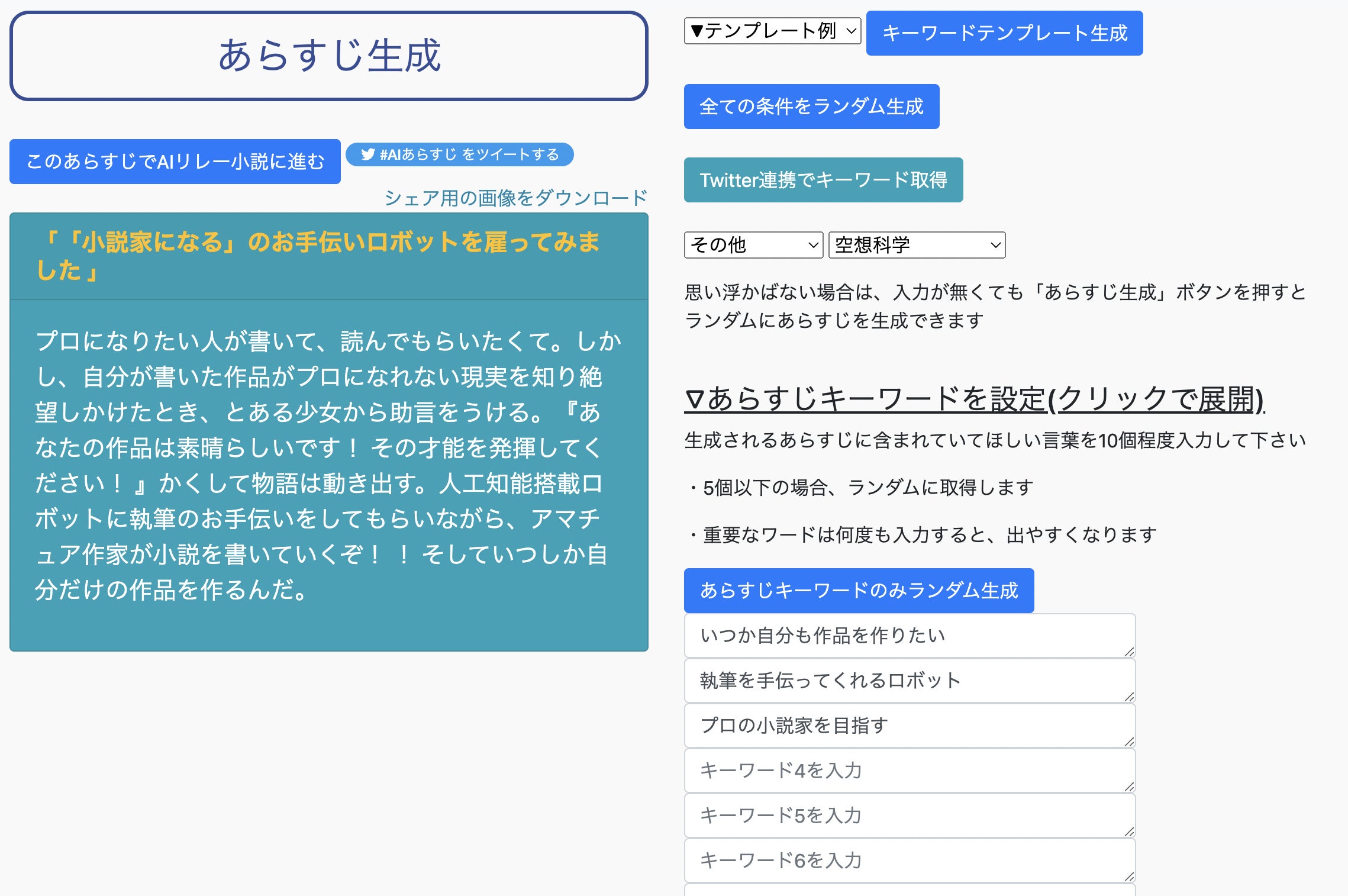Focus the キーワード4を入力 field
The height and width of the screenshot is (896, 1348).
point(909,771)
